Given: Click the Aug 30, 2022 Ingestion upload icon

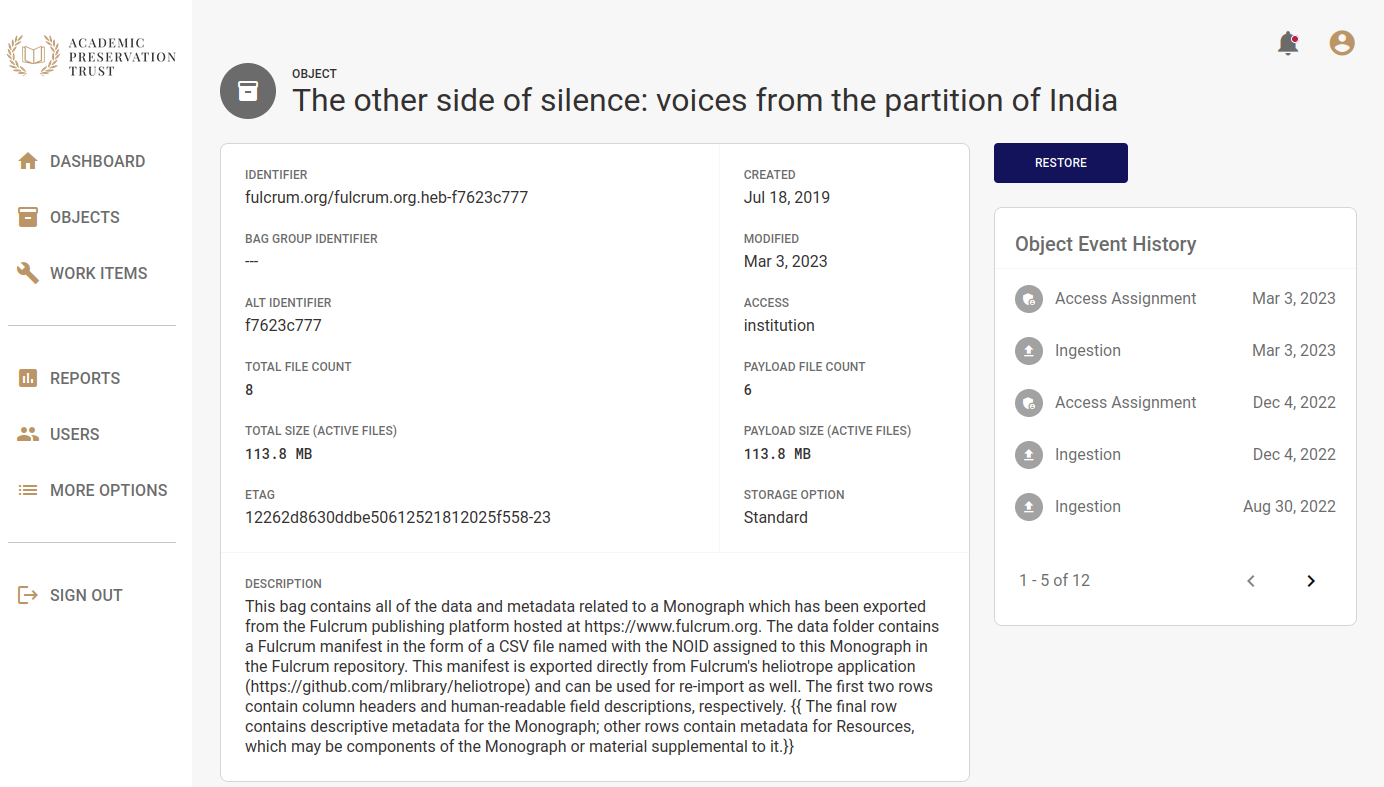Looking at the screenshot, I should (x=1029, y=507).
